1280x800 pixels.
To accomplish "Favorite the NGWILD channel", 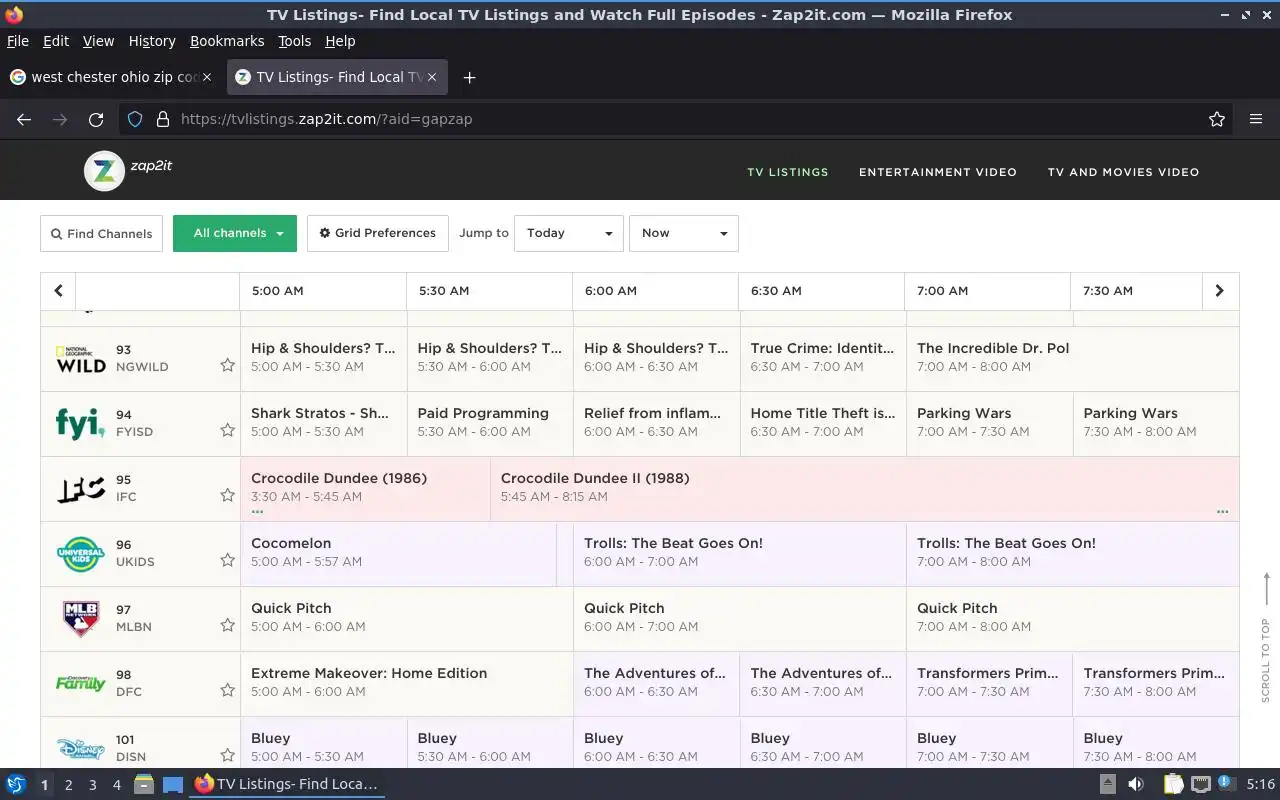I will pyautogui.click(x=227, y=365).
